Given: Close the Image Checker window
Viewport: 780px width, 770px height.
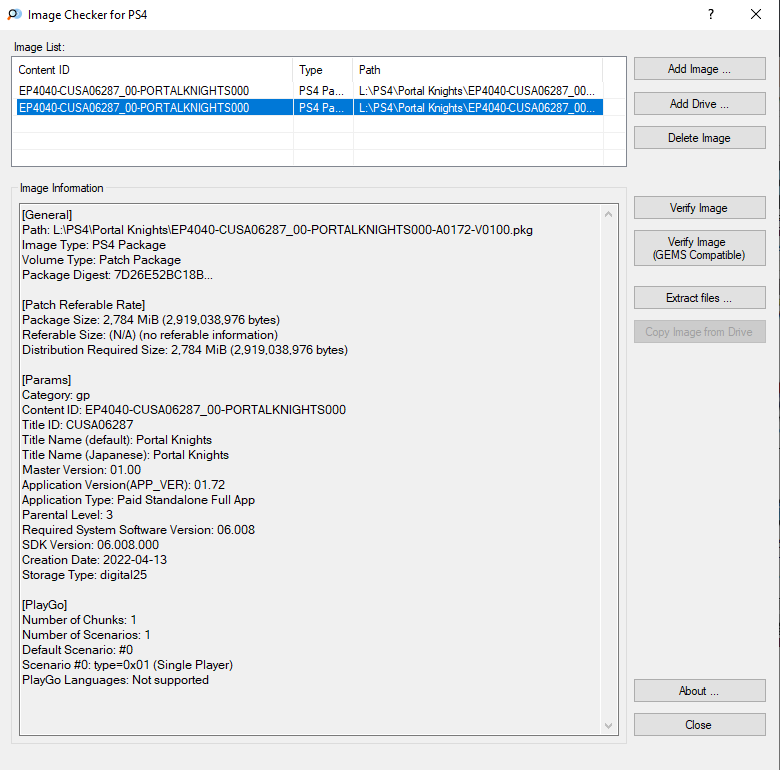Looking at the screenshot, I should click(x=756, y=14).
